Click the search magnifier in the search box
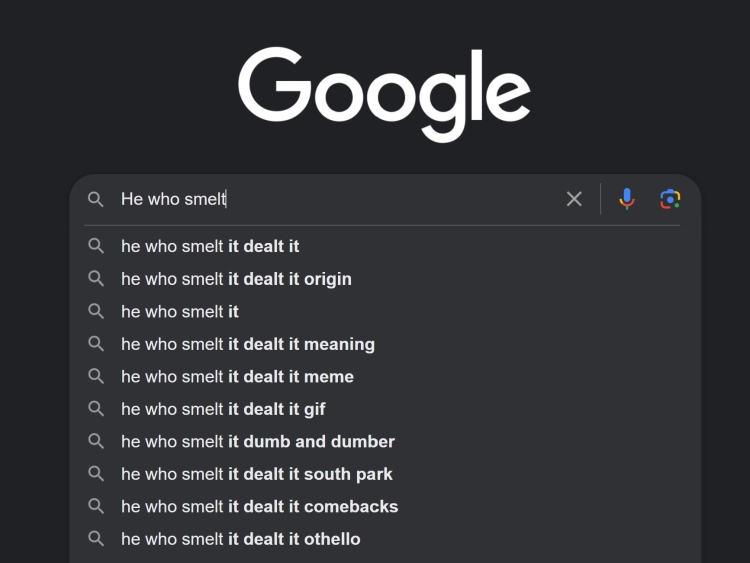This screenshot has height=563, width=750. [96, 199]
